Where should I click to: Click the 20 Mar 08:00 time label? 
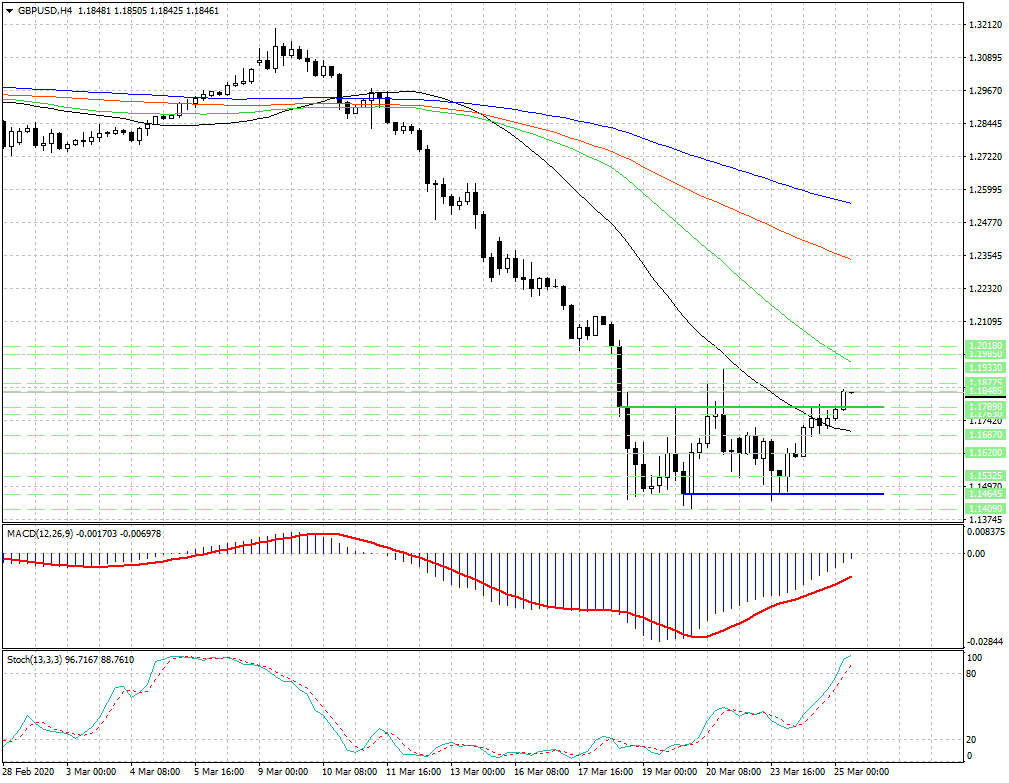[x=734, y=771]
